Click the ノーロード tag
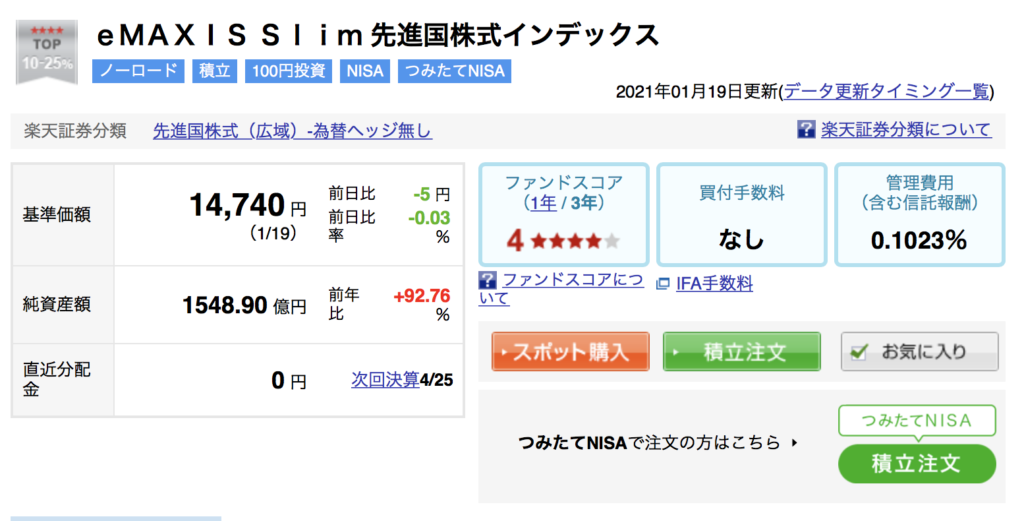 click(138, 71)
